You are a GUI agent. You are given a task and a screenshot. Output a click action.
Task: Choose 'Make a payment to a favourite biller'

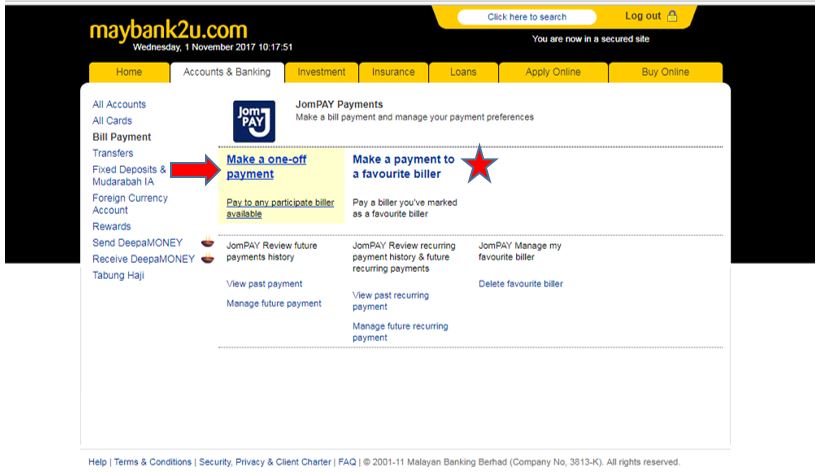coord(403,167)
